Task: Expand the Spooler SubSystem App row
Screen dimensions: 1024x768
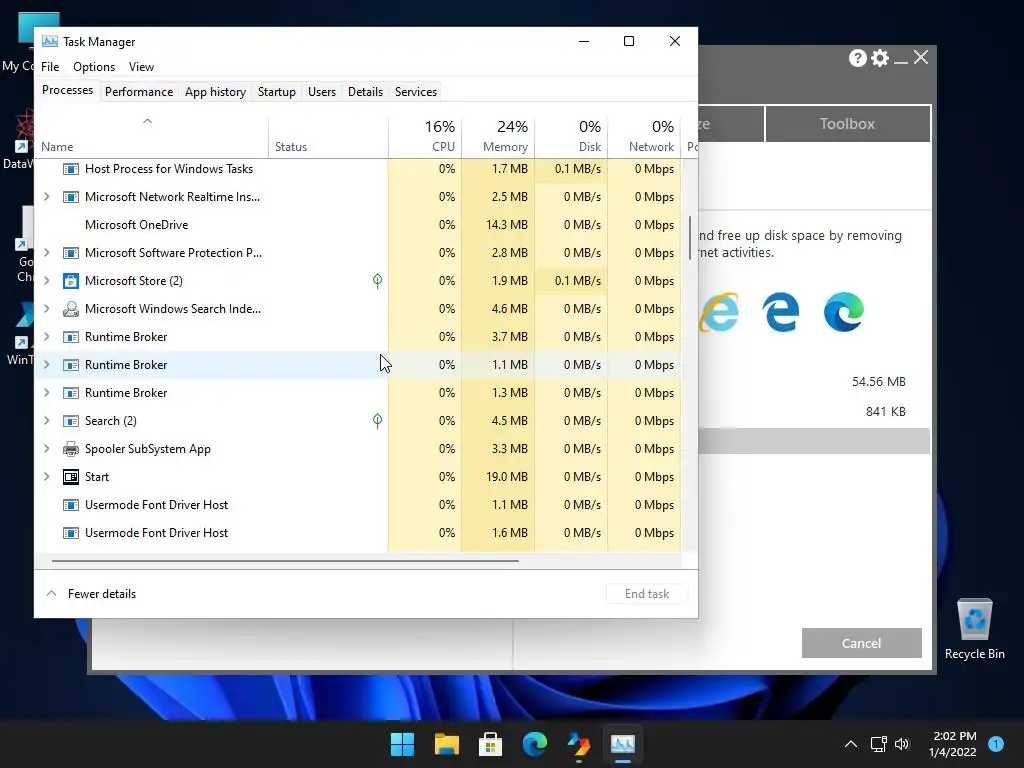Action: tap(46, 449)
